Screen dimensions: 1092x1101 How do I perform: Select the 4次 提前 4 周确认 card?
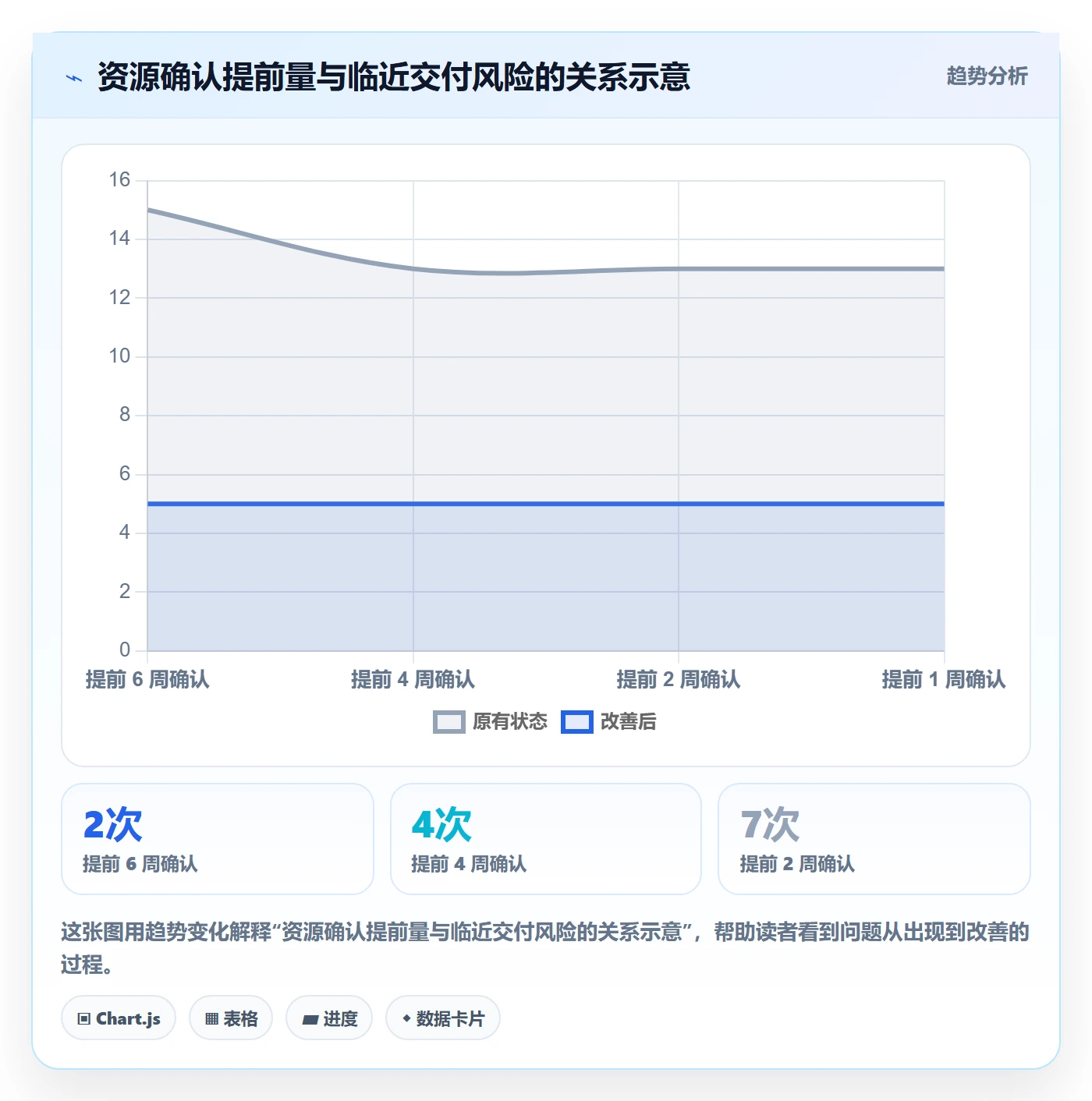point(546,839)
